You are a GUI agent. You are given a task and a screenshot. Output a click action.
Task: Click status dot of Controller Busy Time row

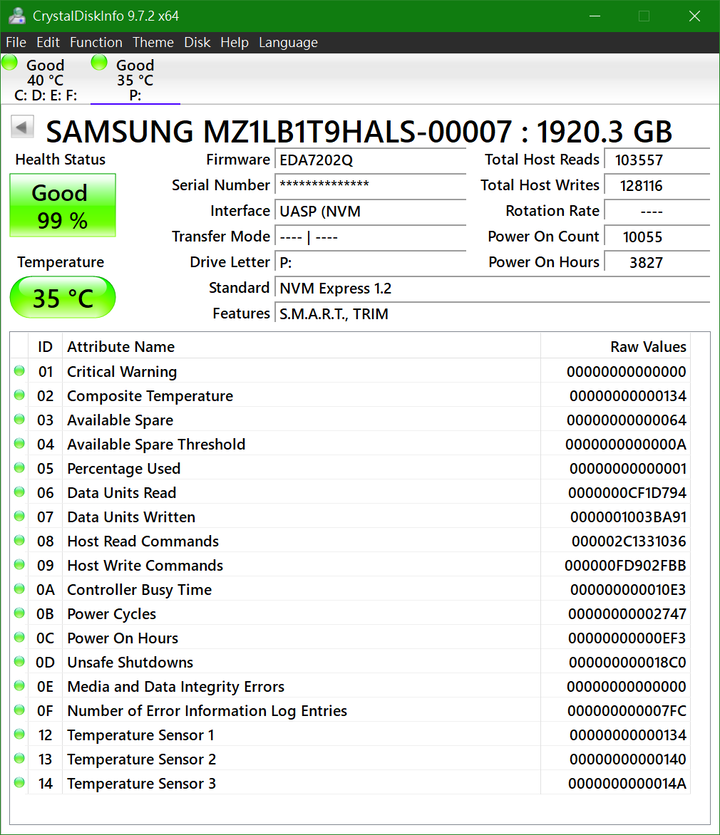pyautogui.click(x=20, y=589)
